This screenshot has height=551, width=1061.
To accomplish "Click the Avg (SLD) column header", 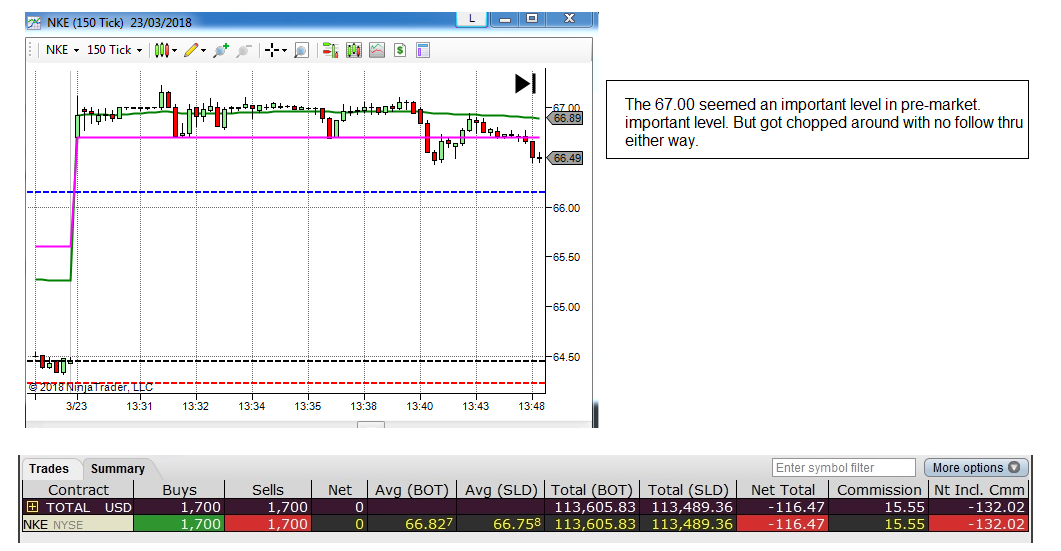I will (x=501, y=489).
